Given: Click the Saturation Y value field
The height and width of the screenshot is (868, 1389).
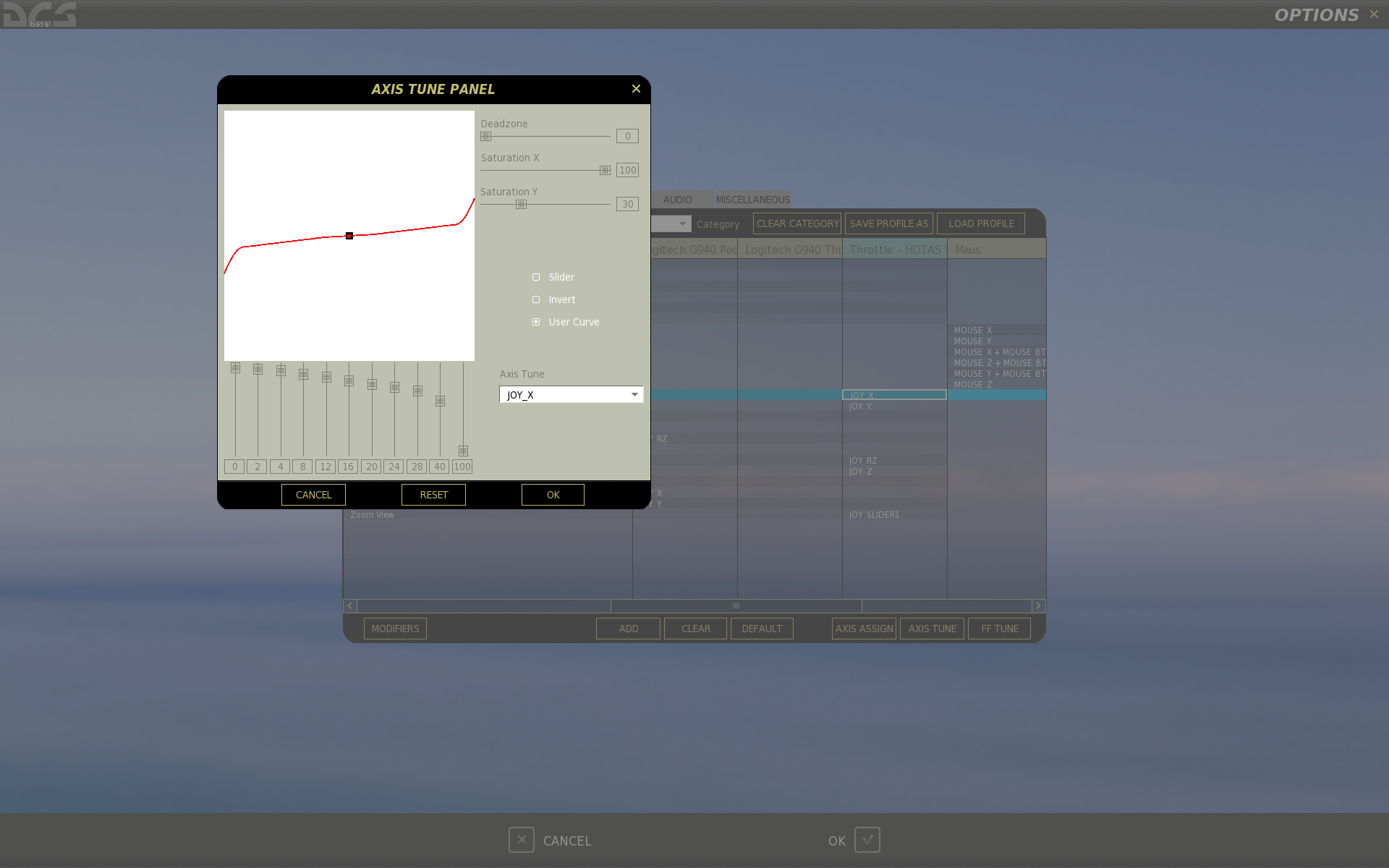Looking at the screenshot, I should [627, 204].
